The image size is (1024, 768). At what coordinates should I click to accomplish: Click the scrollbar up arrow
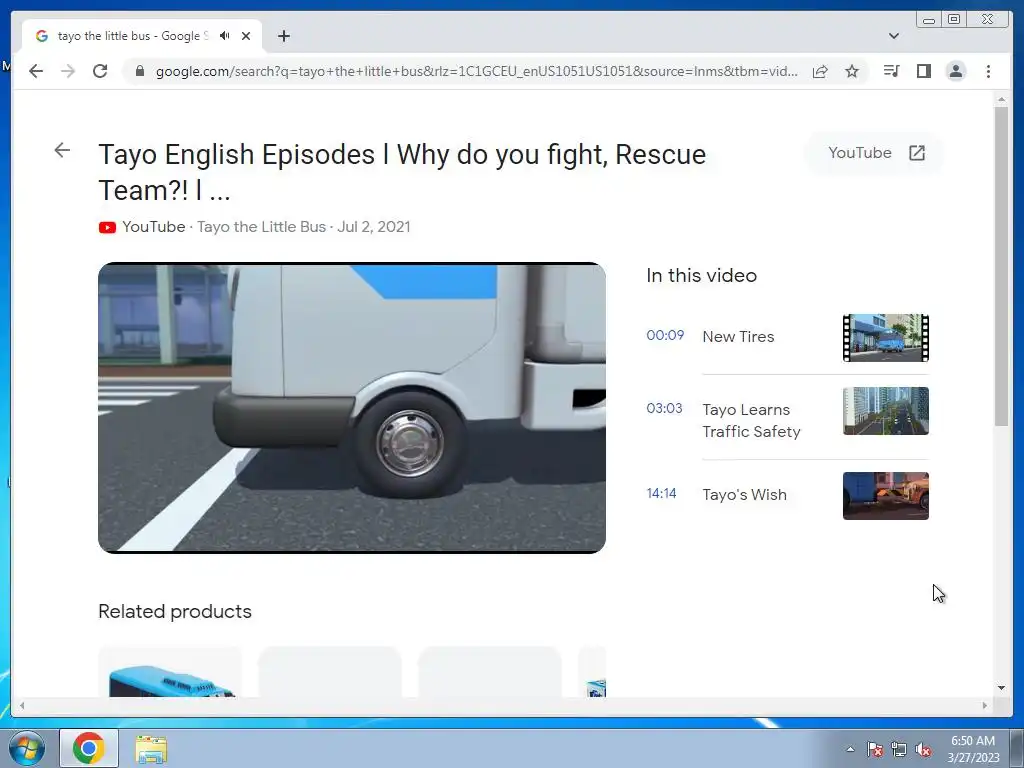point(1001,100)
